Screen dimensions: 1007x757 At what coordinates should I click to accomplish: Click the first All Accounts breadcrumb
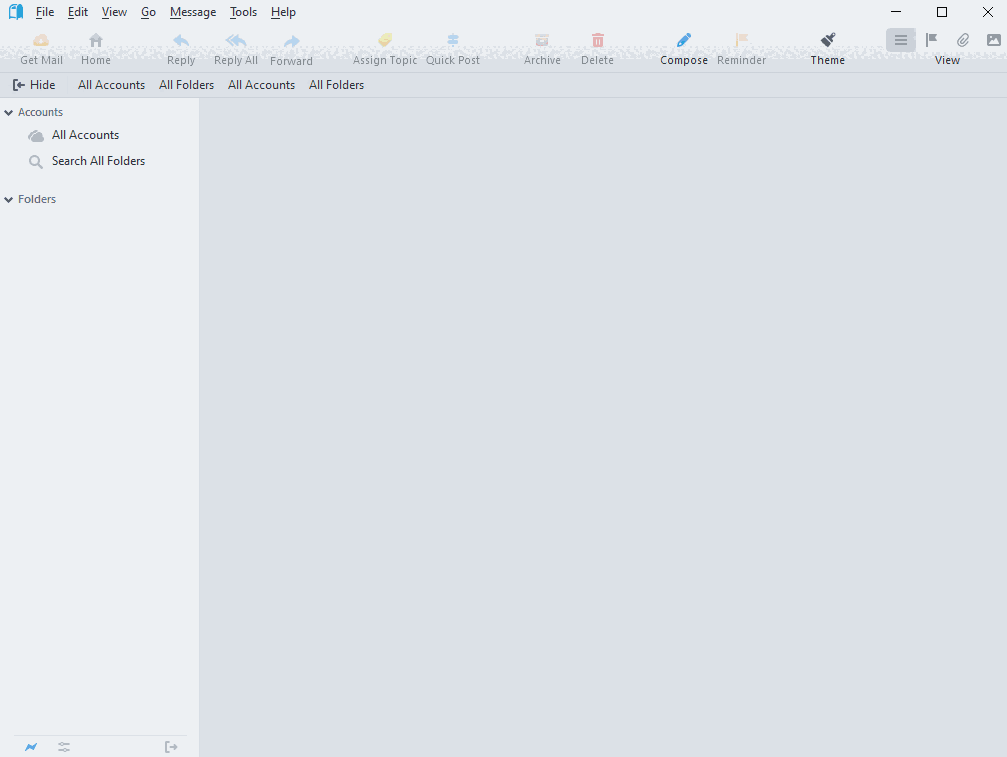111,85
